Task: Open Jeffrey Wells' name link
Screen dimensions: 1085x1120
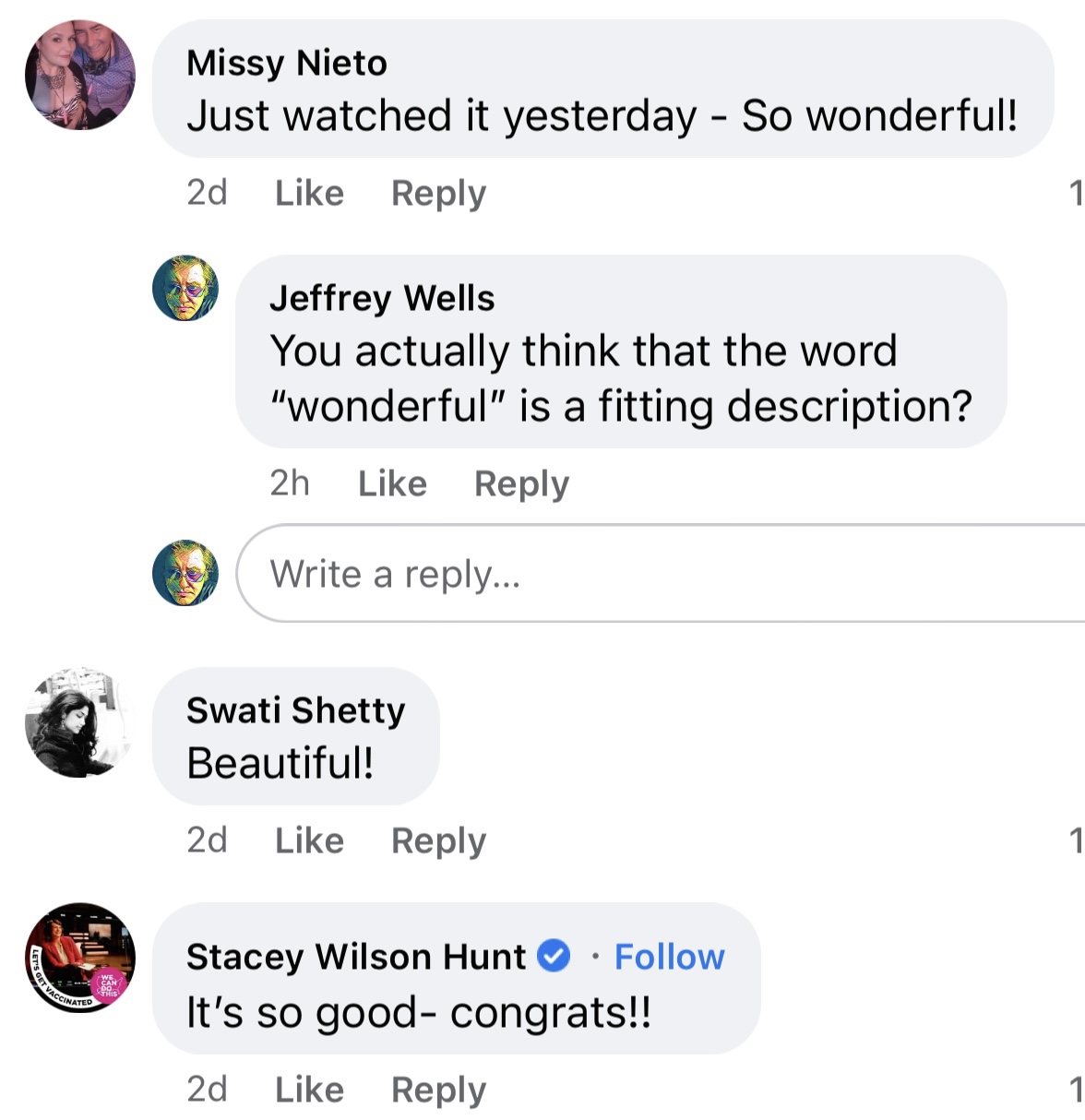Action: 382,298
